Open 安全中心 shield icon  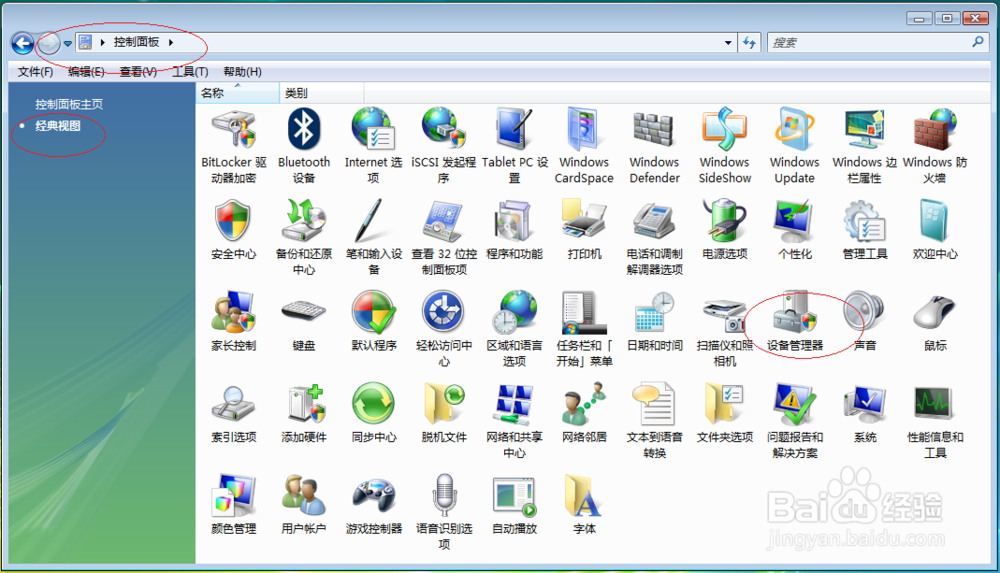click(x=233, y=221)
